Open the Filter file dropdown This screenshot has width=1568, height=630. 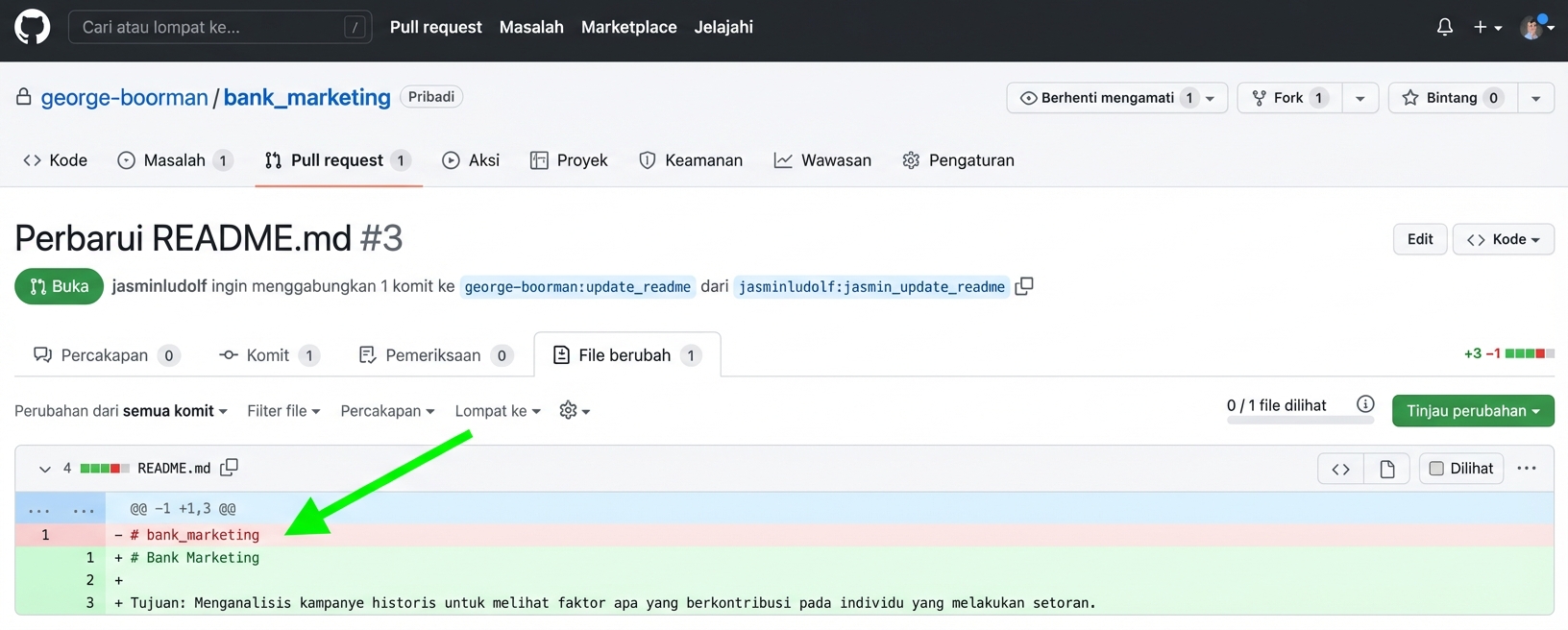click(283, 411)
